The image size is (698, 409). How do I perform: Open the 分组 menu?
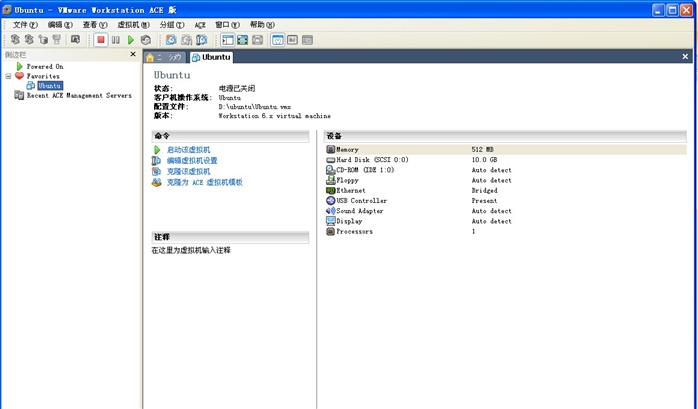(171, 25)
